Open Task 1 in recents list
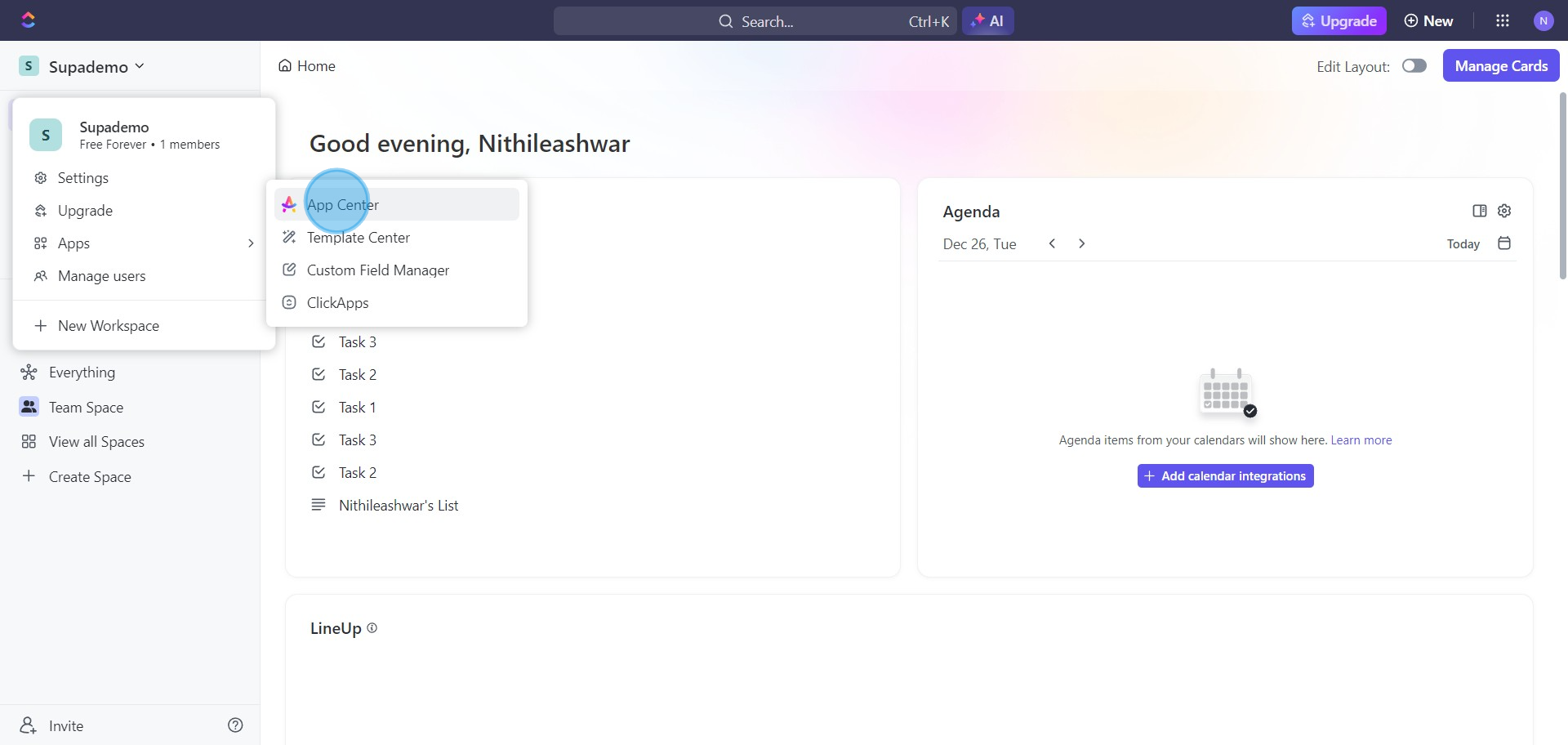Viewport: 1568px width, 745px height. pos(358,408)
